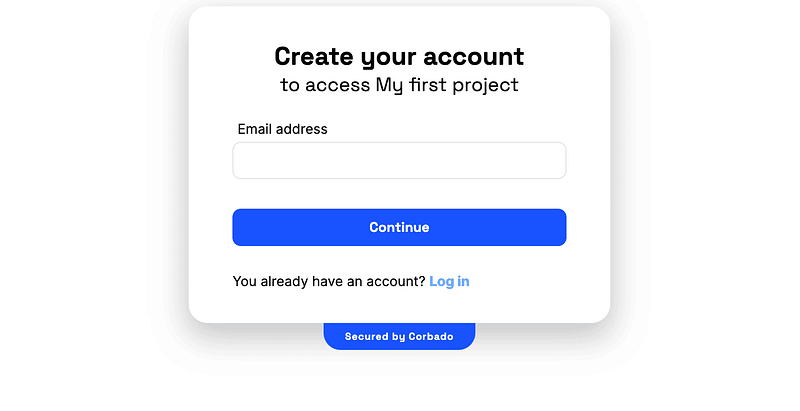800x411 pixels.
Task: Switch to sign-in using Log in link
Action: [x=449, y=281]
